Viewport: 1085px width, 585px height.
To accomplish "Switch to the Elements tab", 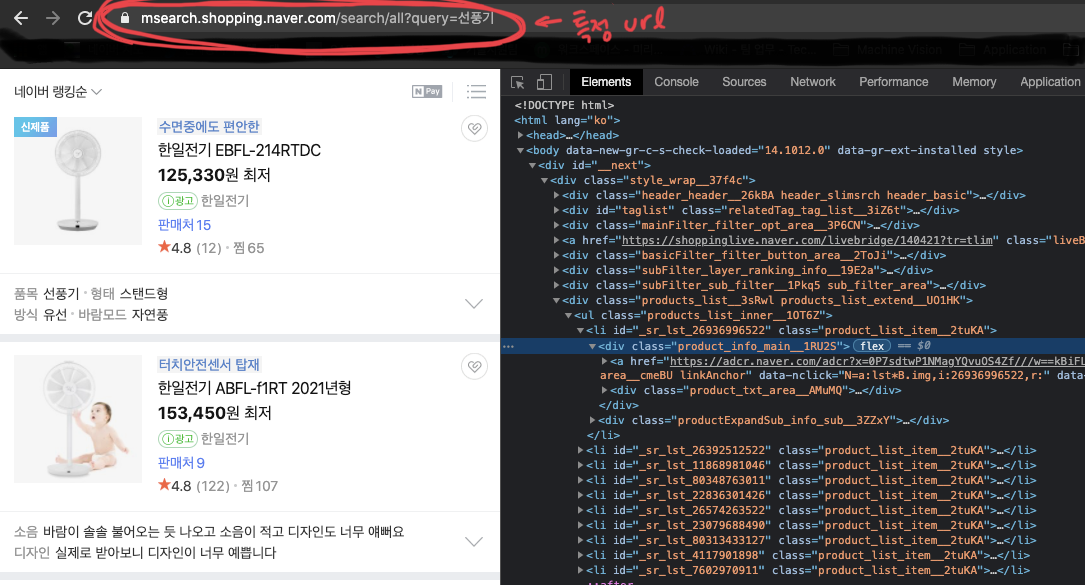I will 606,82.
